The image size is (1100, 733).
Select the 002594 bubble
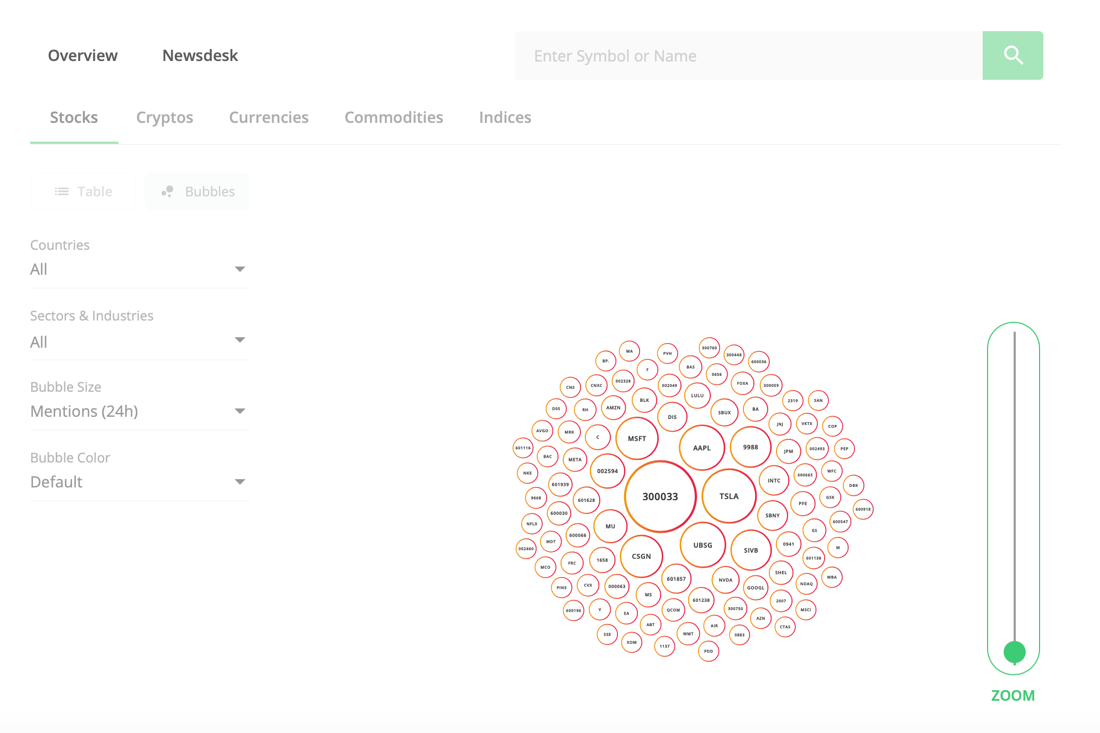[x=608, y=471]
